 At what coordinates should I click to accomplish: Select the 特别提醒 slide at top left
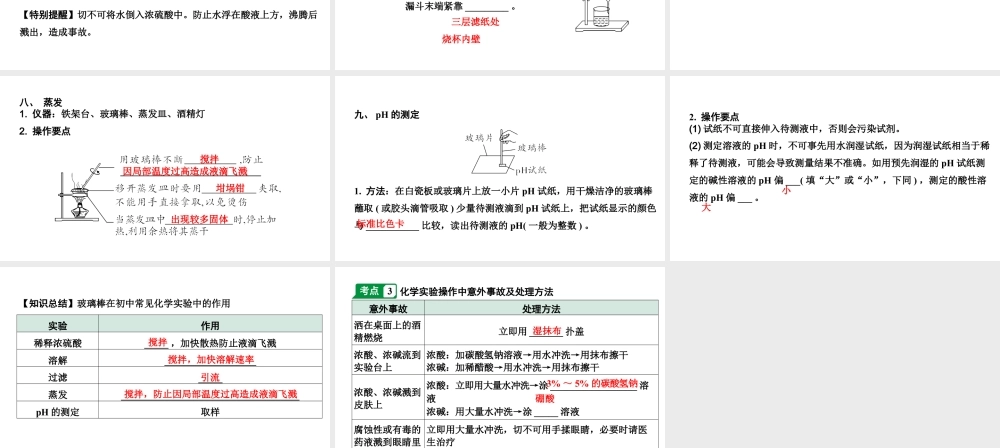(165, 35)
